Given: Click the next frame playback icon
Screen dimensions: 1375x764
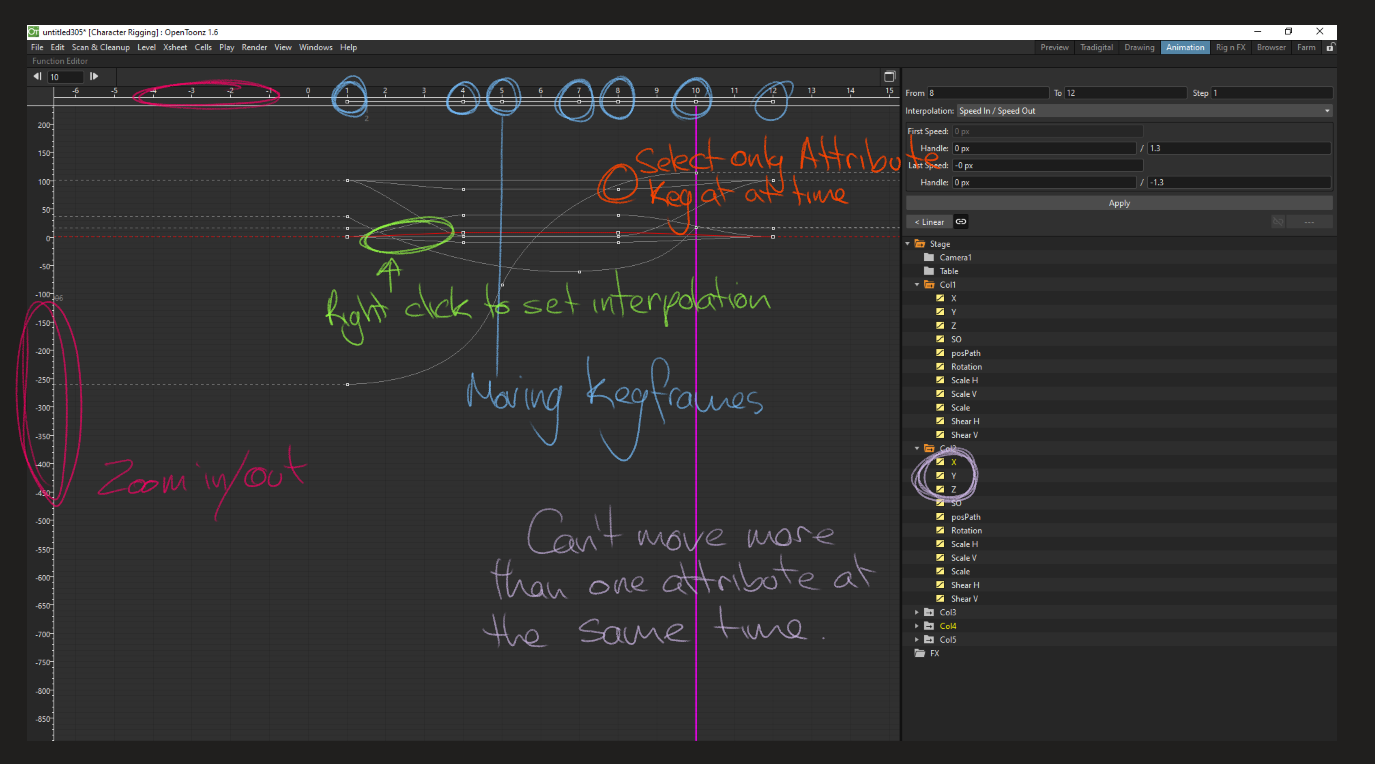Looking at the screenshot, I should coord(94,76).
